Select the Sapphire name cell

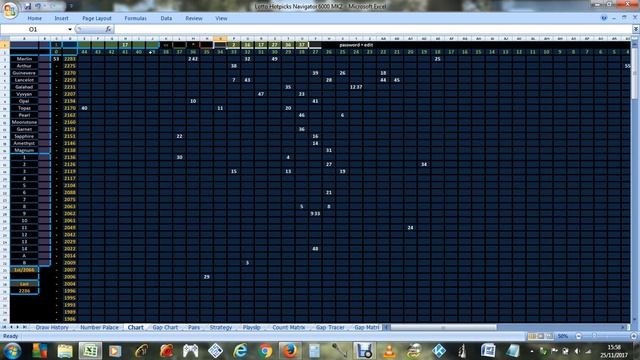point(24,136)
